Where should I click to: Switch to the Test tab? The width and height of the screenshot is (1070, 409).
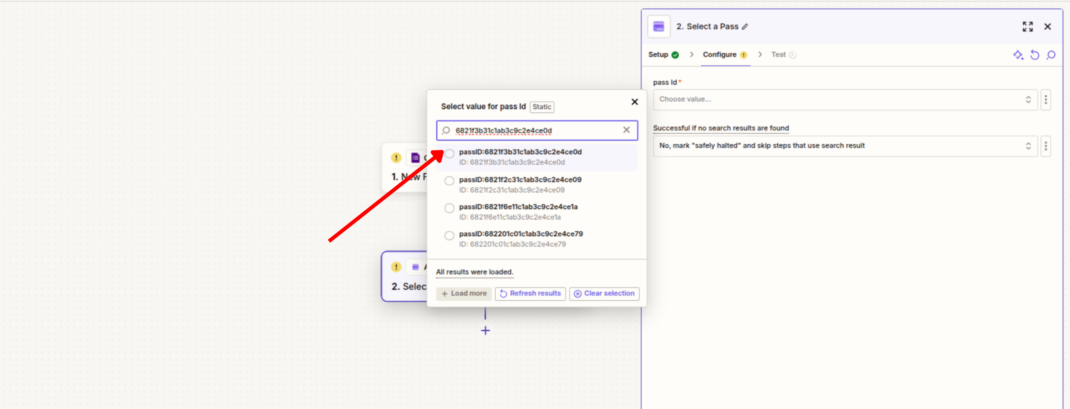[x=783, y=55]
